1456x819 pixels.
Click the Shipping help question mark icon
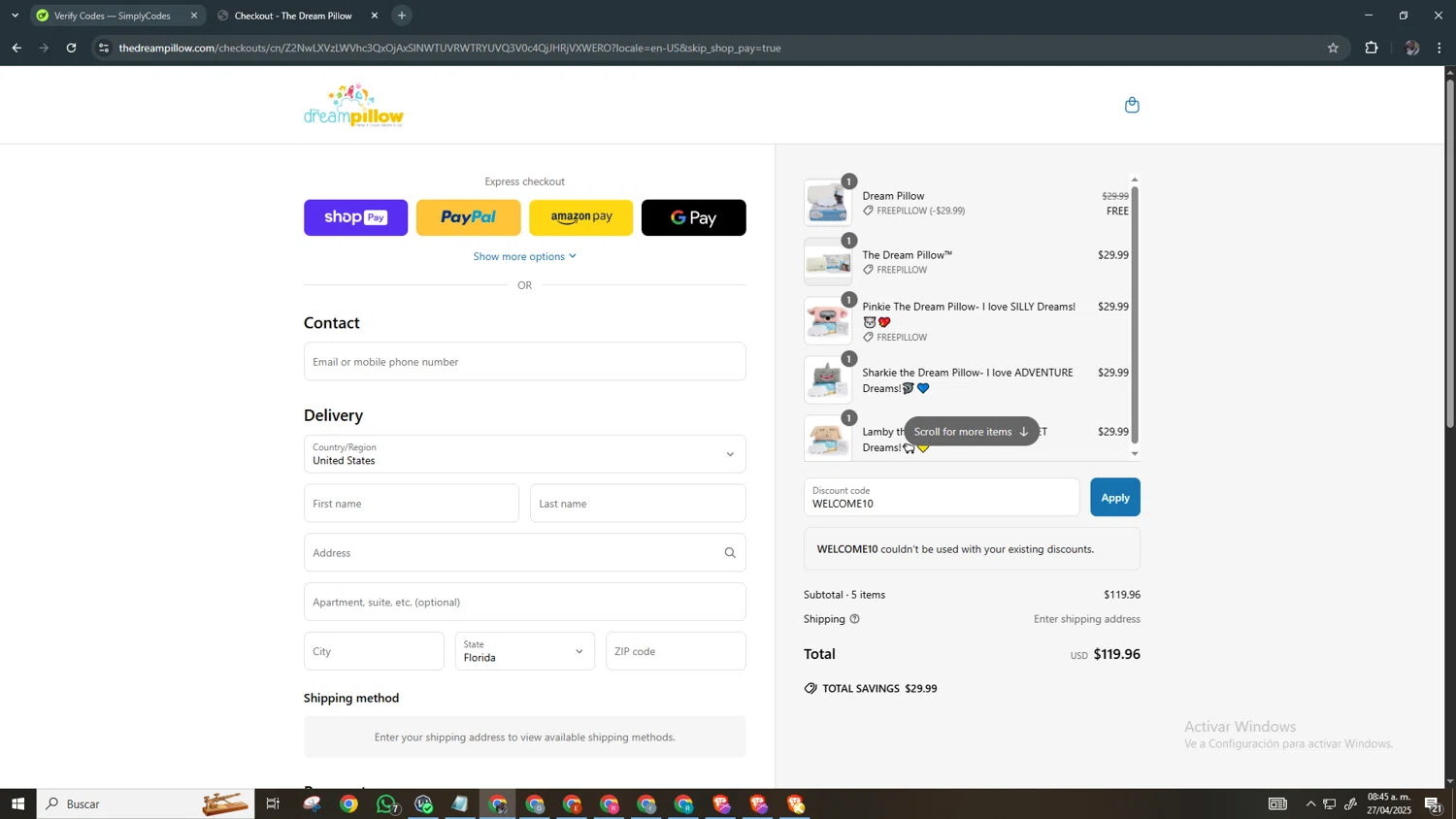(854, 619)
